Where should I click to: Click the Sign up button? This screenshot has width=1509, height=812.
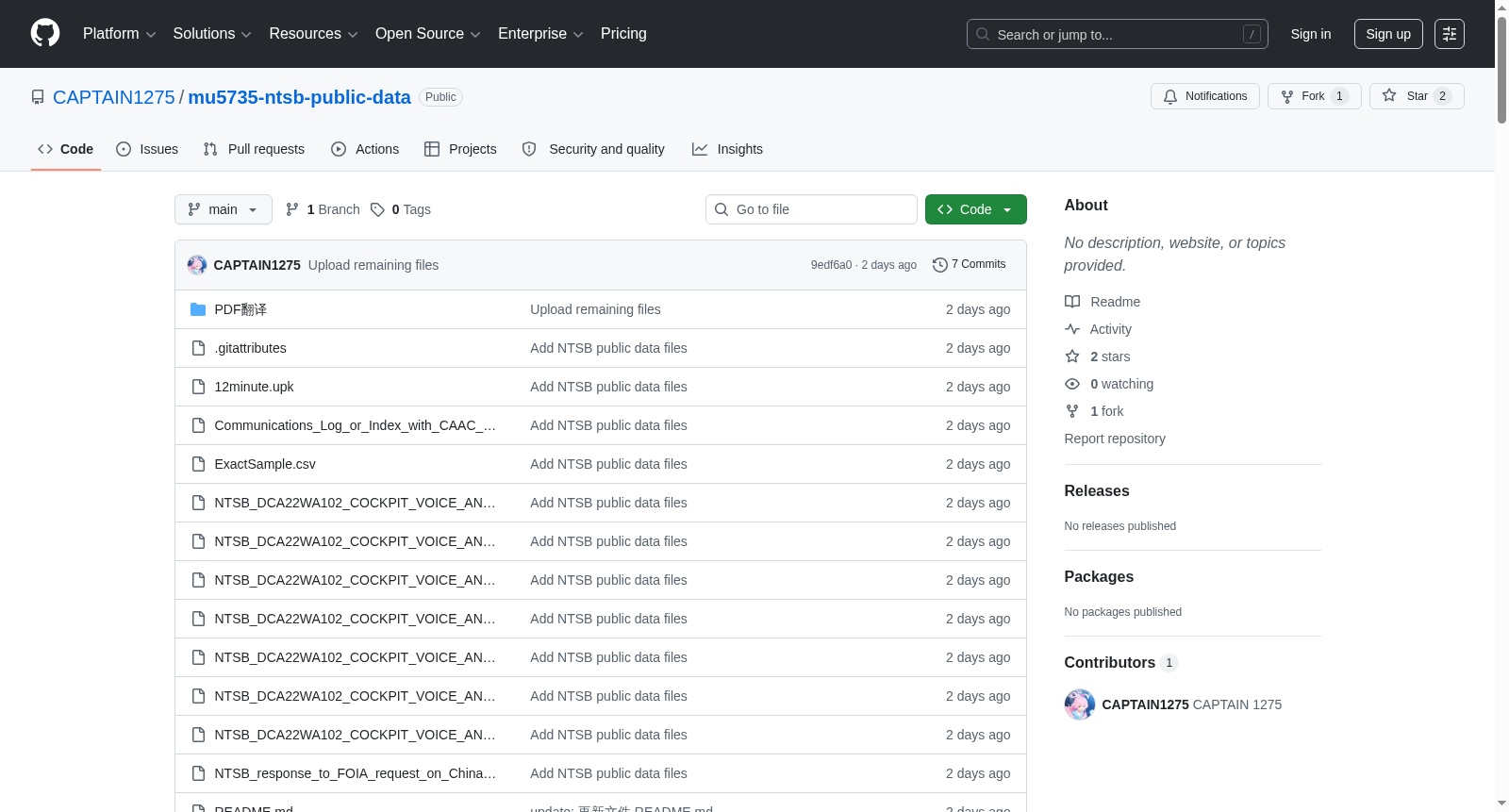1388,34
